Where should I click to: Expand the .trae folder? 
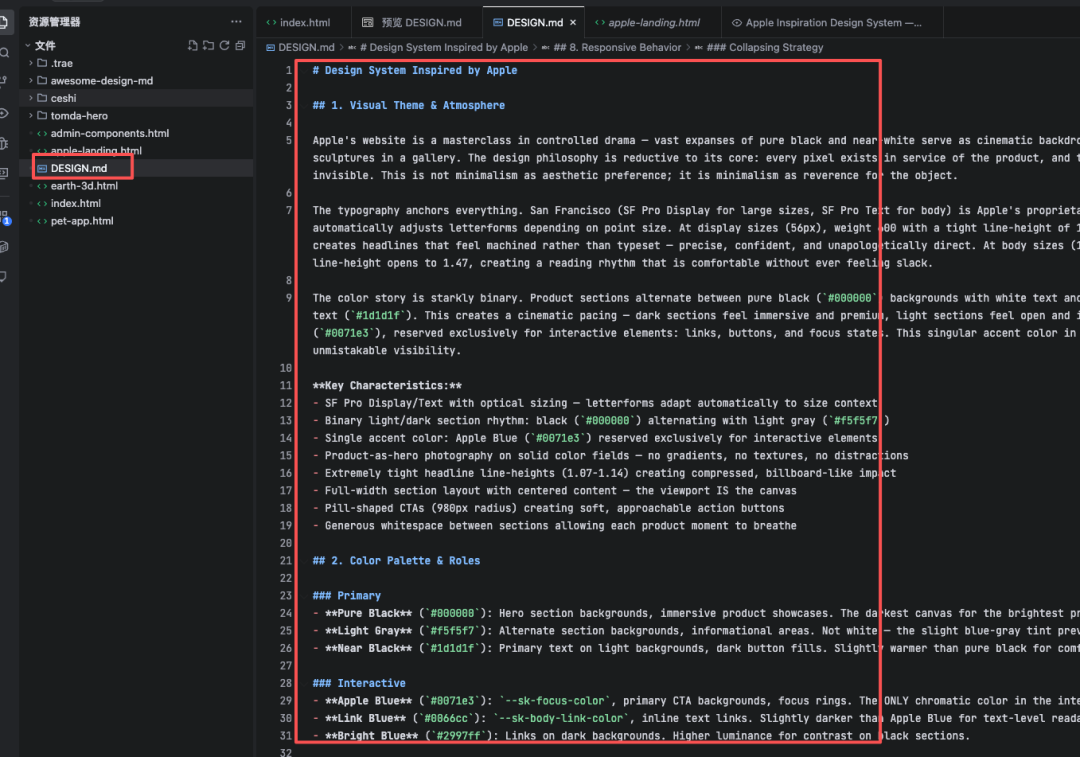point(61,63)
